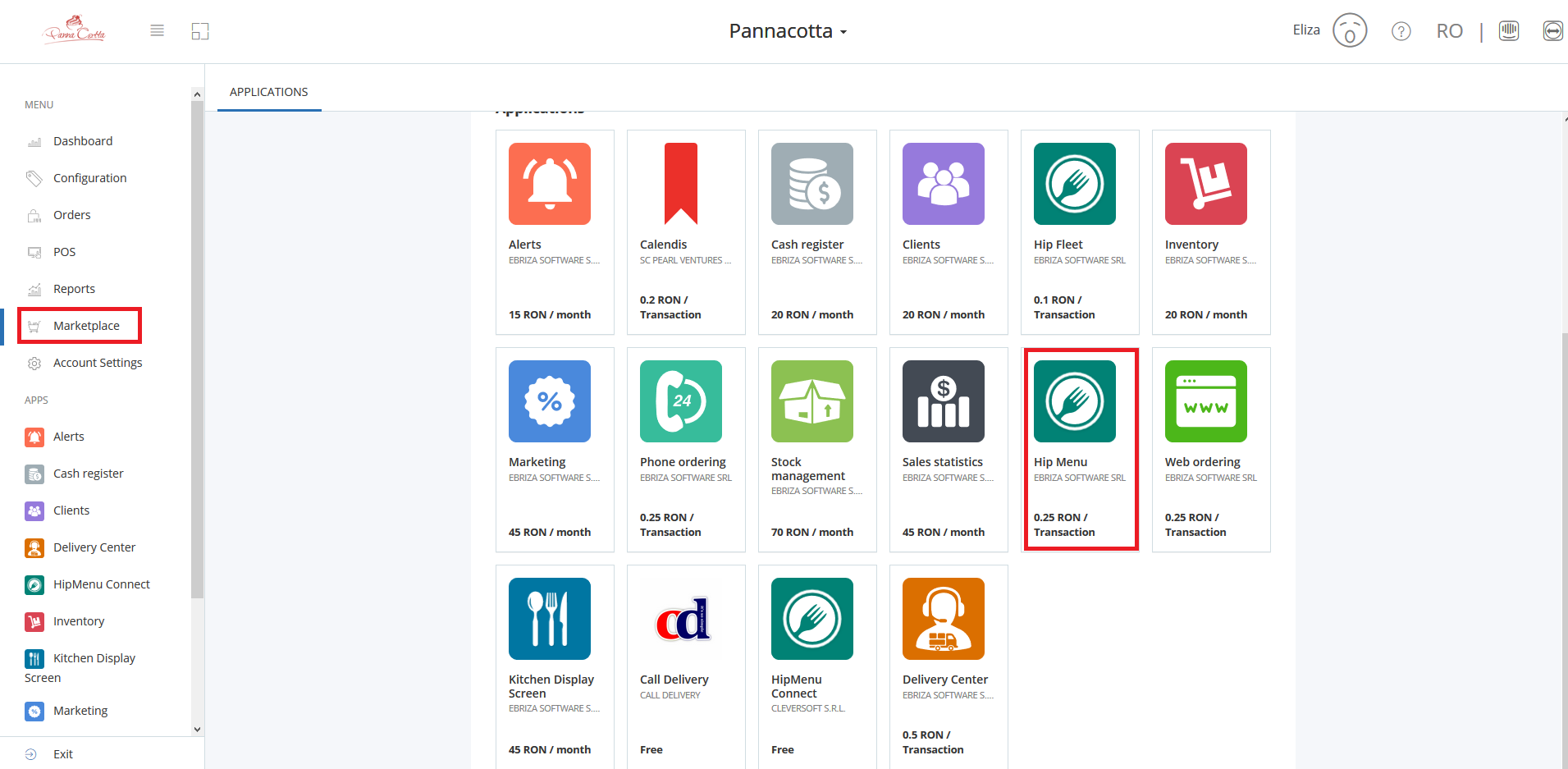
Task: Open the Inventory red cart icon
Action: (x=1206, y=184)
